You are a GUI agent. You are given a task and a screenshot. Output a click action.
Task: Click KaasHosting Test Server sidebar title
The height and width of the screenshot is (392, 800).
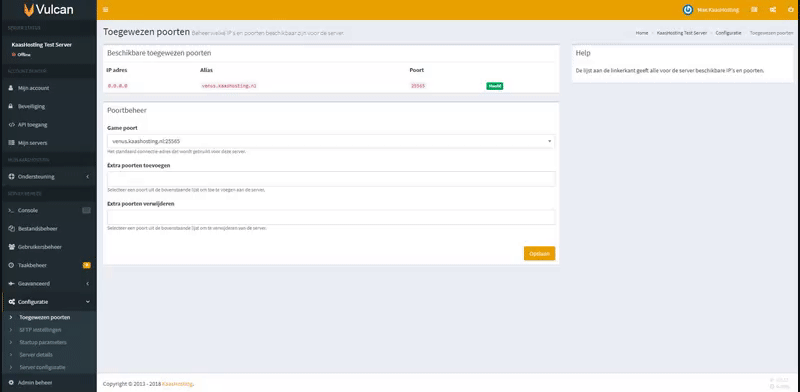42,45
